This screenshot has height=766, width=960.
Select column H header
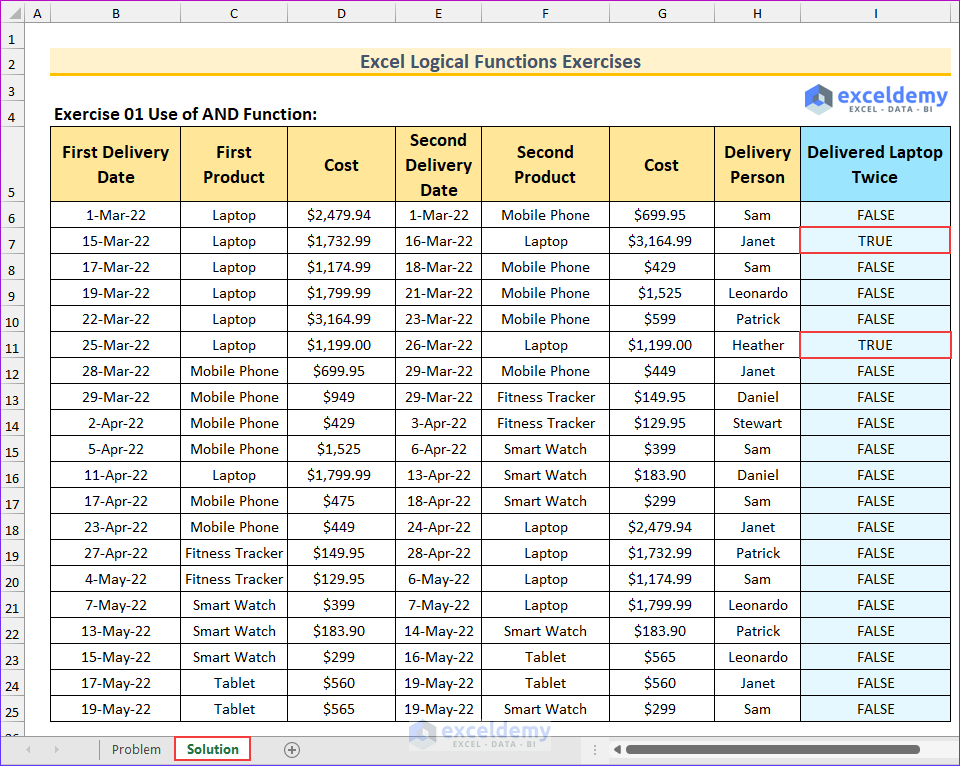757,13
